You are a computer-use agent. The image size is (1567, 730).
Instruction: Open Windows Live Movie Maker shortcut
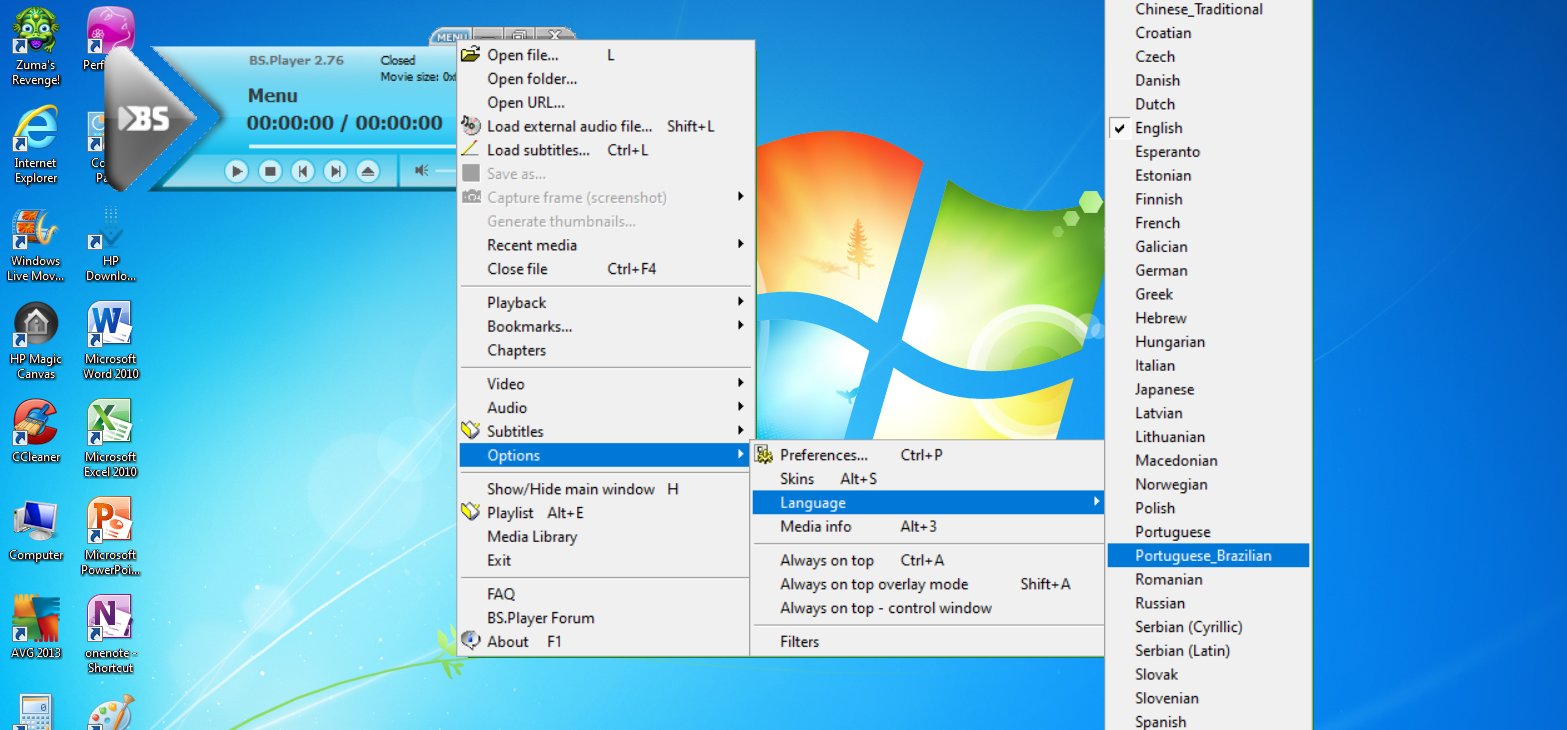35,243
